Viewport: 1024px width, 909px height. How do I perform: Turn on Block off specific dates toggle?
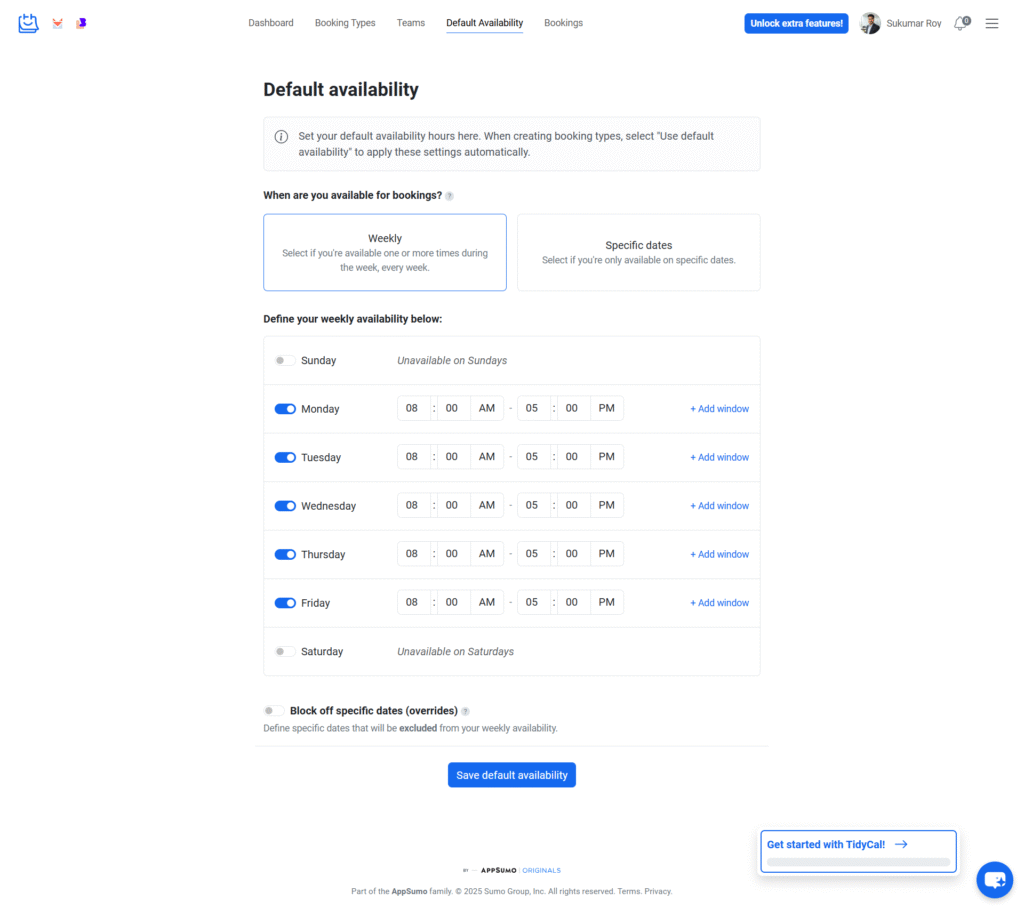273,711
